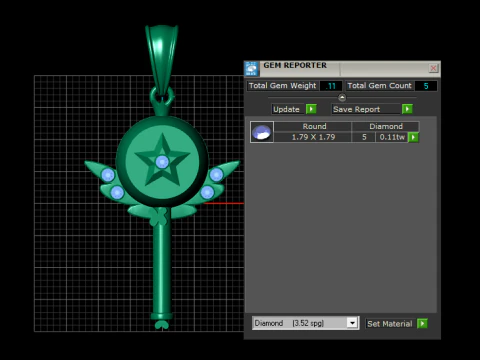Click the Total Gem Count value 5
The width and height of the screenshot is (480, 360).
pos(426,86)
